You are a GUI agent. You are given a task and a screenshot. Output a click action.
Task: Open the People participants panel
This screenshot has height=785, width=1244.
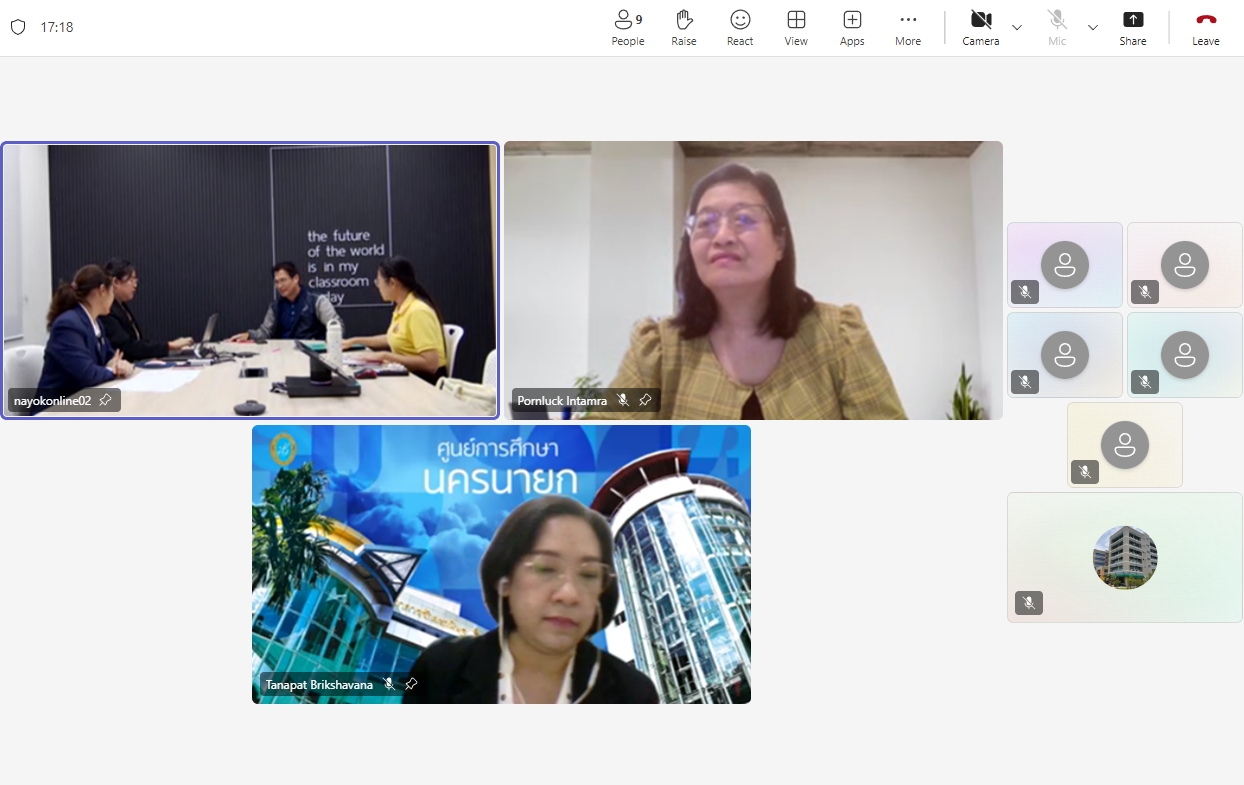[627, 28]
